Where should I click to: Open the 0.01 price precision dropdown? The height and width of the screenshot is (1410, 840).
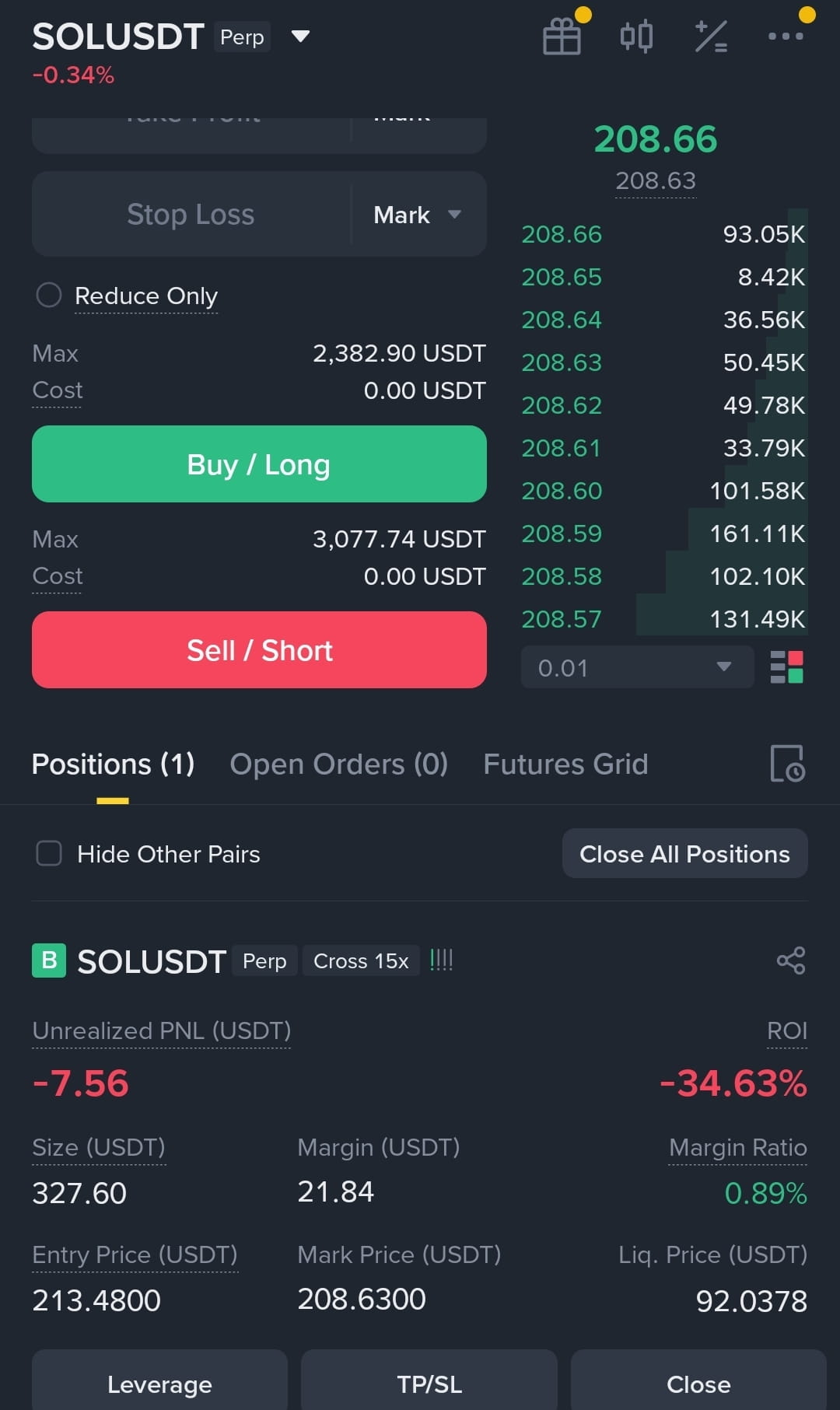coord(637,667)
